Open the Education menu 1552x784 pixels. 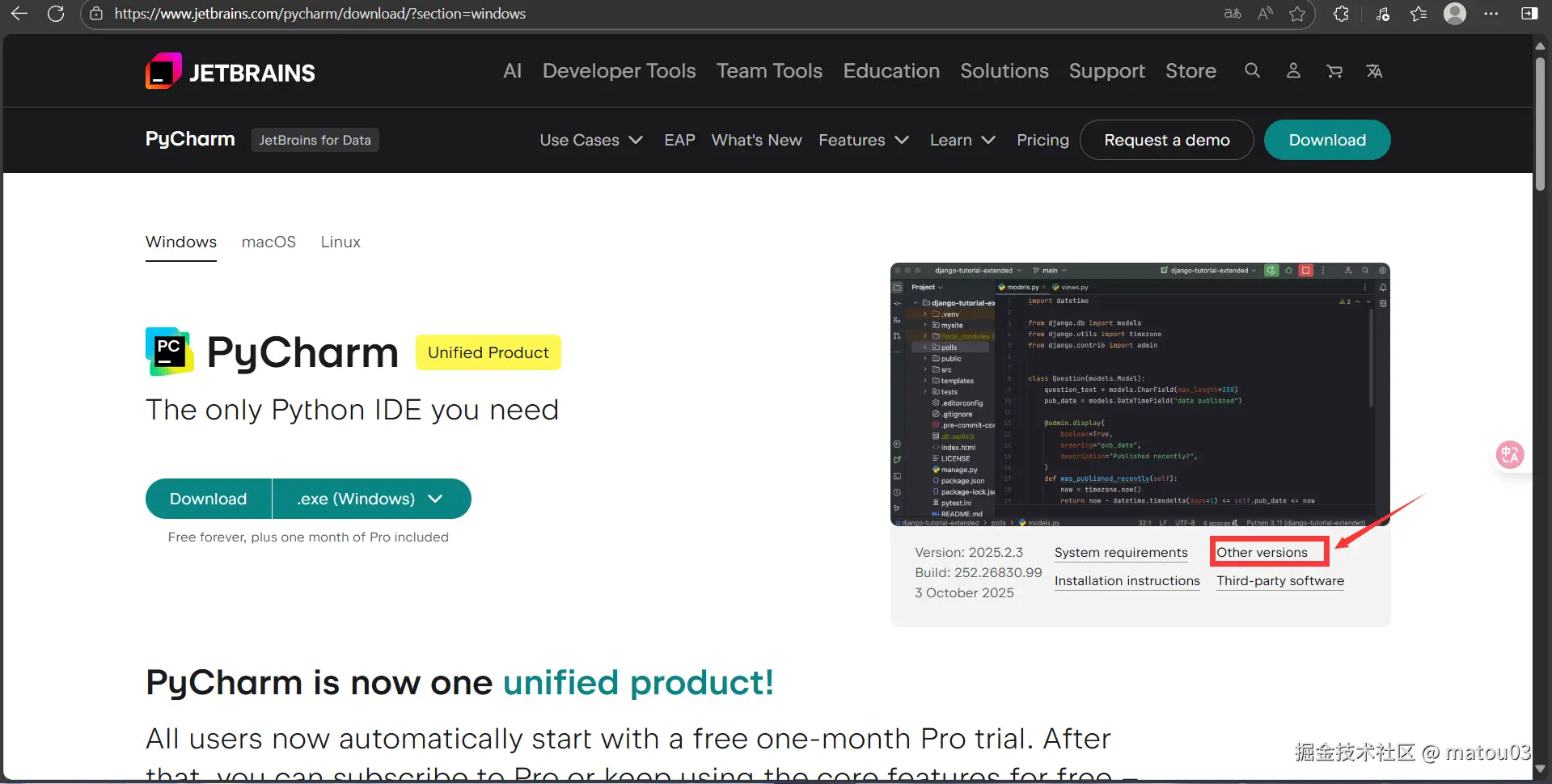(891, 71)
